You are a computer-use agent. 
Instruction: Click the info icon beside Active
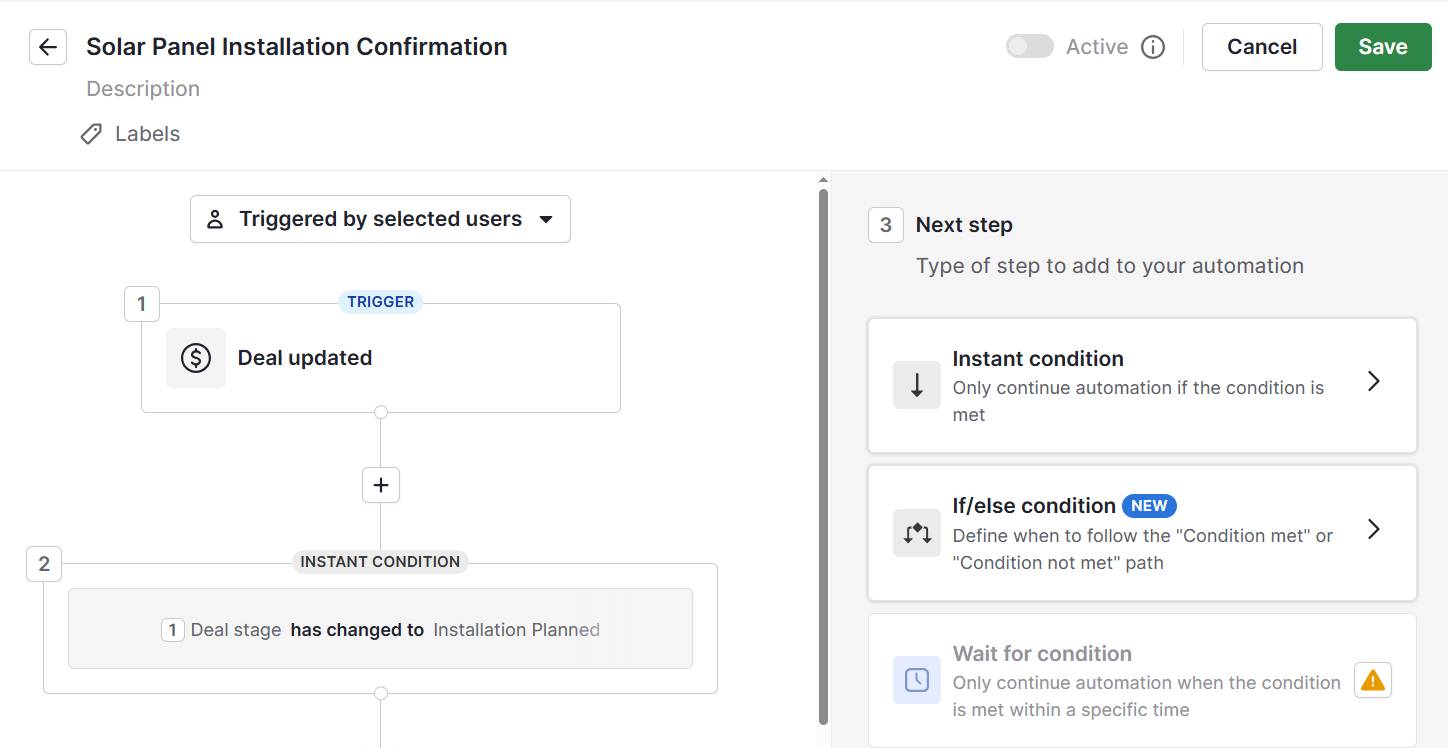(1152, 46)
